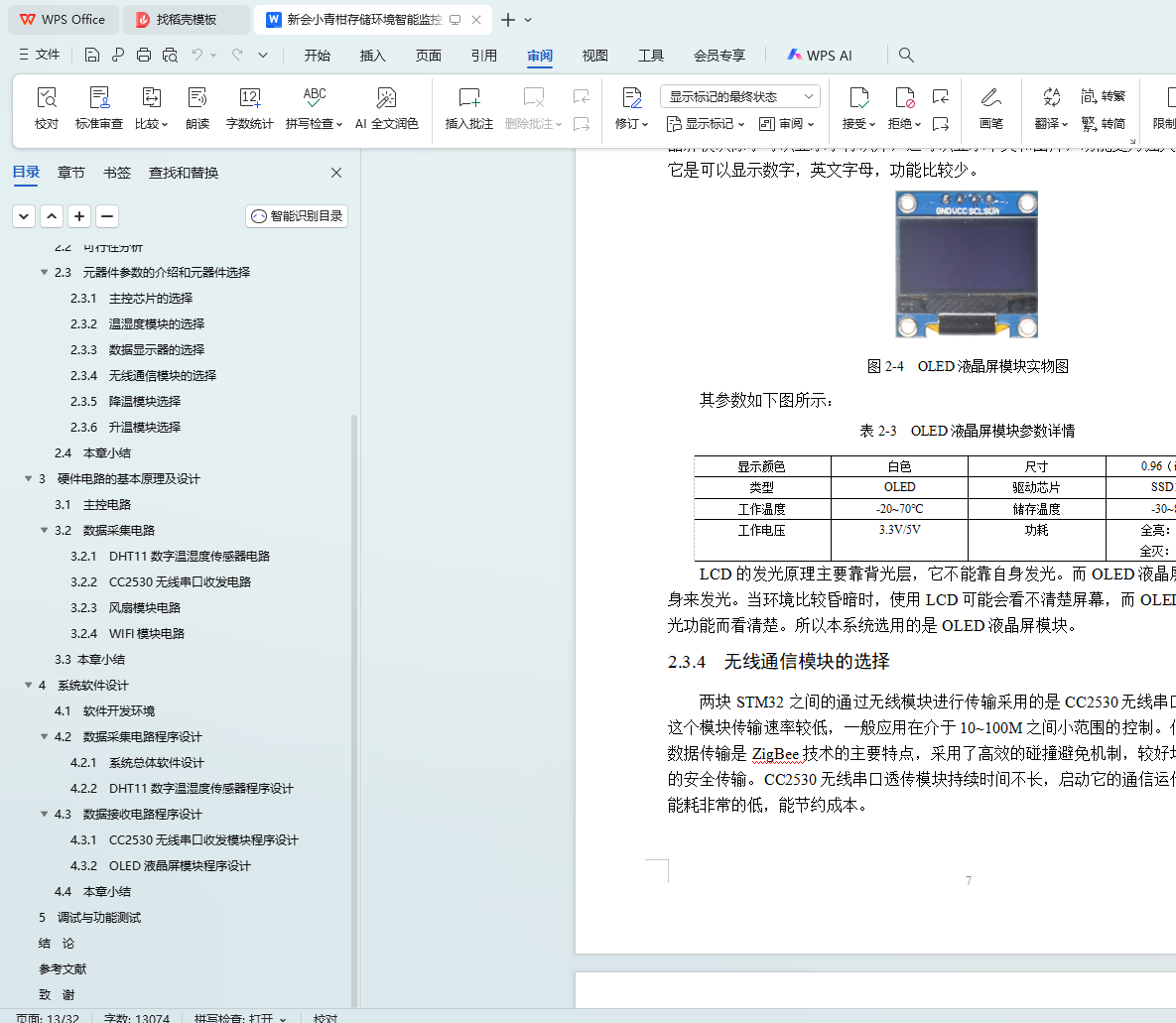Switch to the 插入 ribbon tab
This screenshot has width=1176, height=1023.
point(373,56)
